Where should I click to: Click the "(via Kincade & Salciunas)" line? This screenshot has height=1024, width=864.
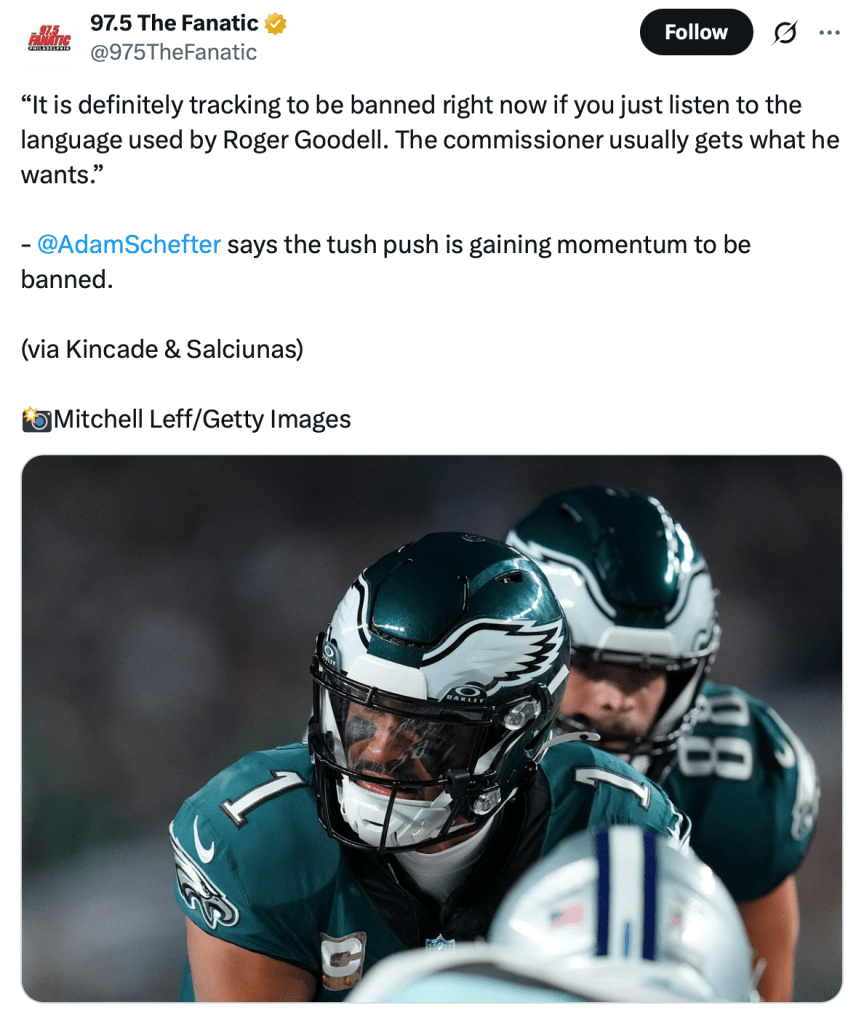(x=162, y=349)
